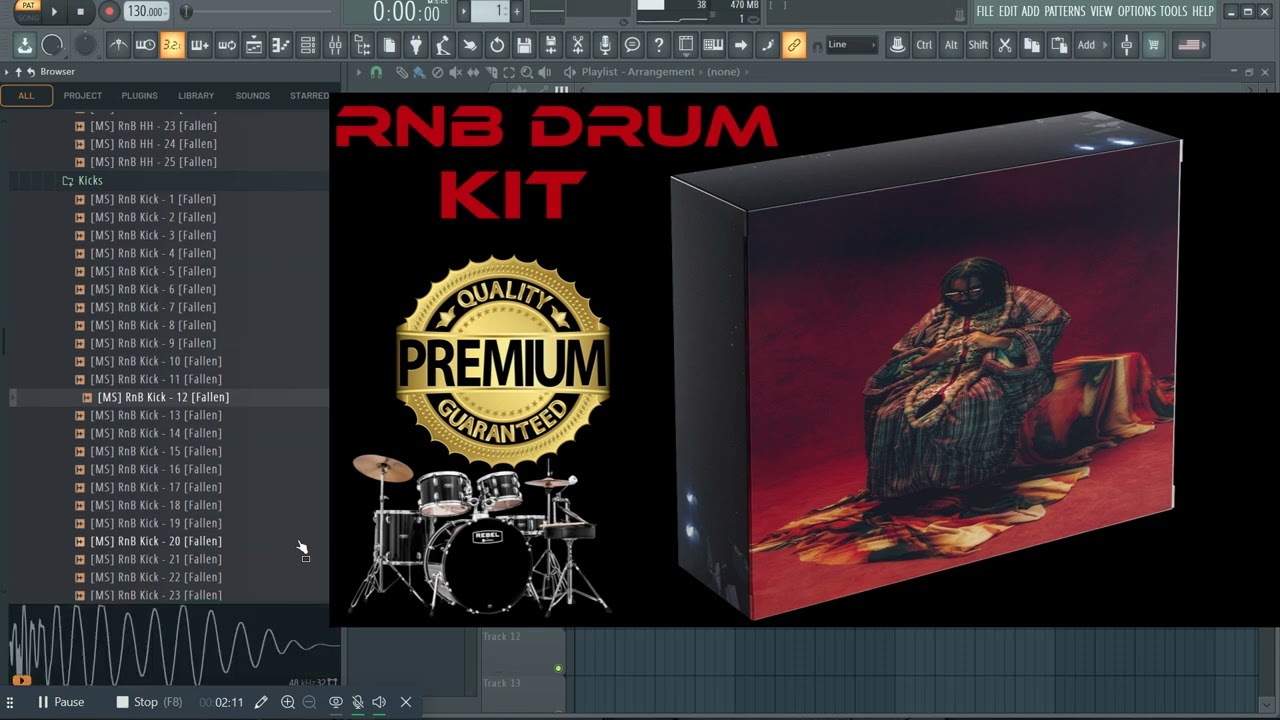This screenshot has height=720, width=1280.
Task: Select the PLUGINS browser tab
Action: pyautogui.click(x=139, y=96)
